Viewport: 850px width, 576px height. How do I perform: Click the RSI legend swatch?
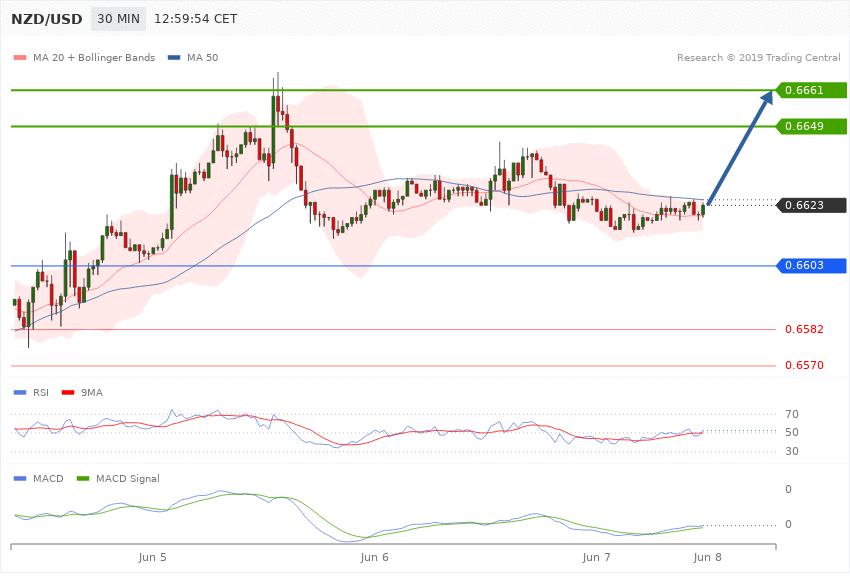click(20, 392)
